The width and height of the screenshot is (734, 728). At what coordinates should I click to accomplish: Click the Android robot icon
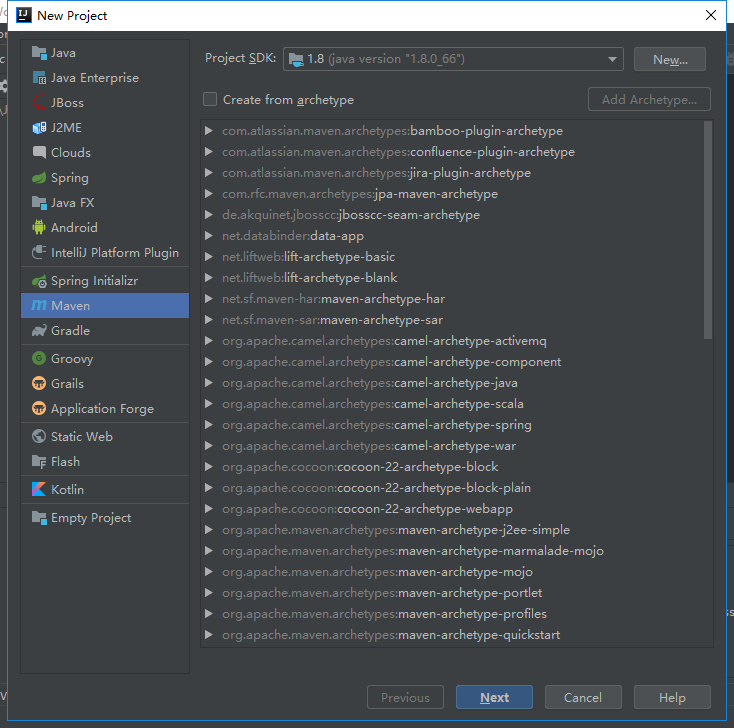click(39, 228)
